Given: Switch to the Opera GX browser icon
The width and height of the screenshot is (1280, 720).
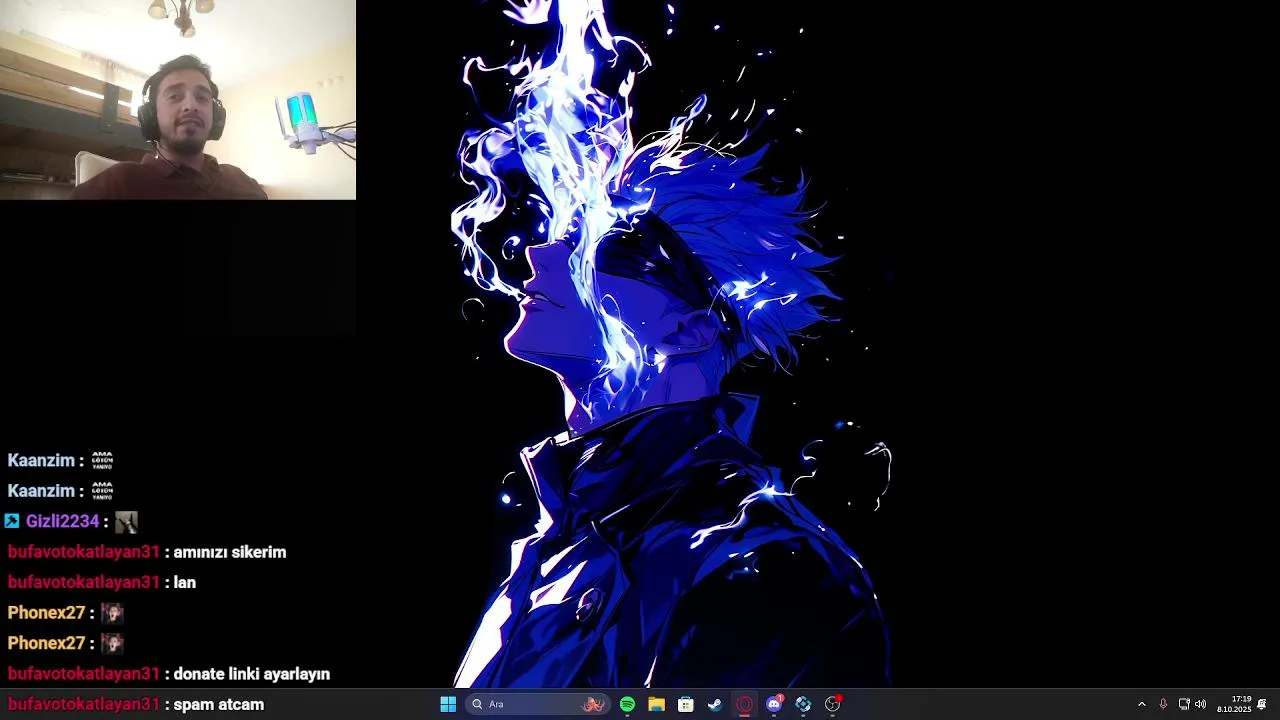Looking at the screenshot, I should 744,704.
